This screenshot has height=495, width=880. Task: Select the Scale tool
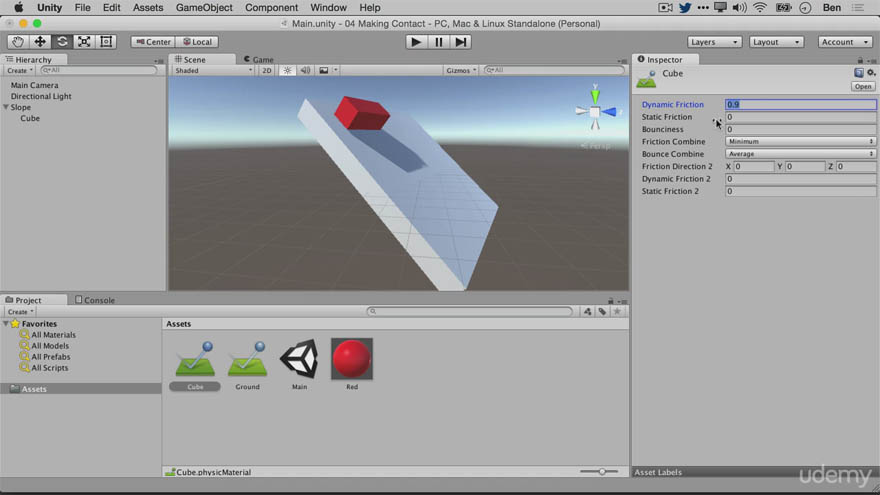[84, 42]
